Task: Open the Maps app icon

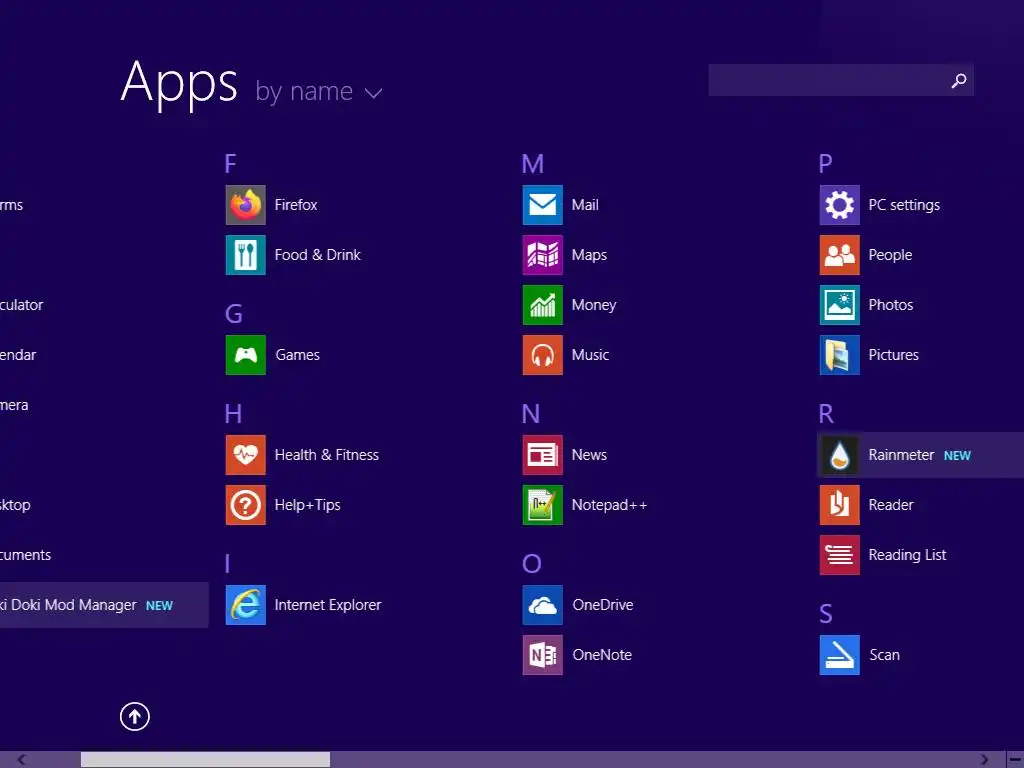Action: point(543,255)
